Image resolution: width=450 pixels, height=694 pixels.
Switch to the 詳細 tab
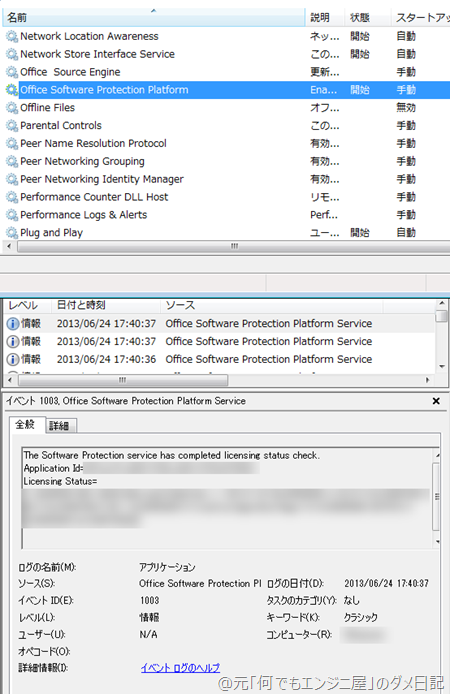60,426
